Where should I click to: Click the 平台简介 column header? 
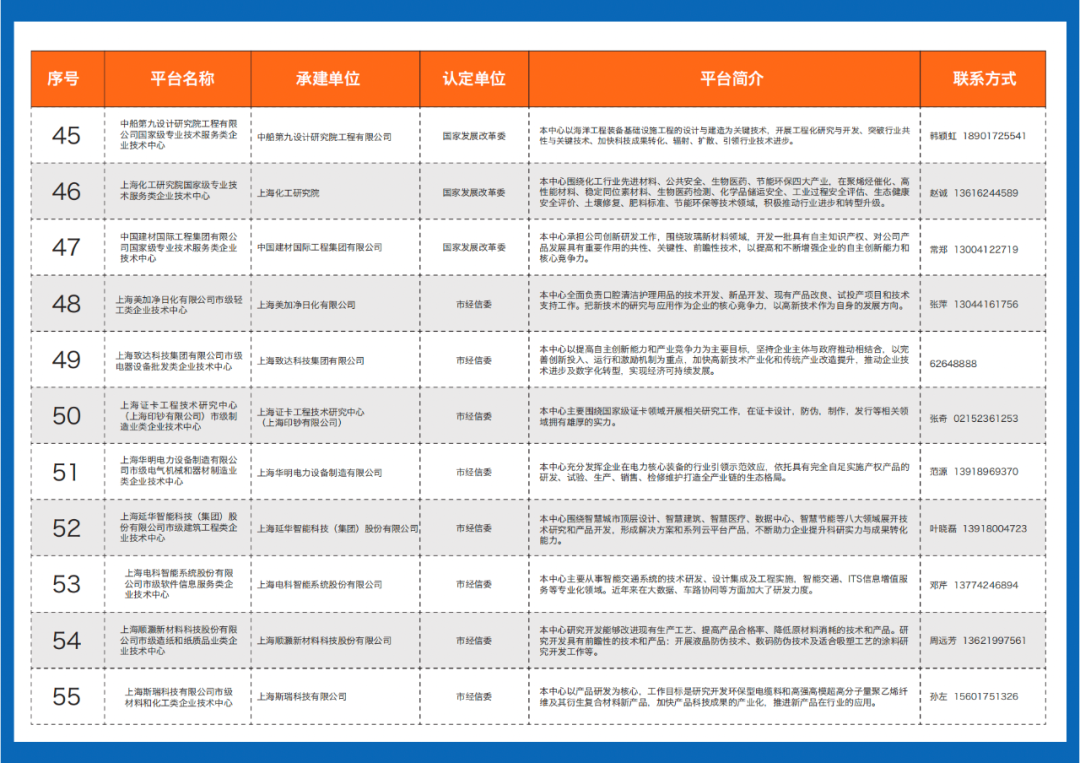point(731,79)
